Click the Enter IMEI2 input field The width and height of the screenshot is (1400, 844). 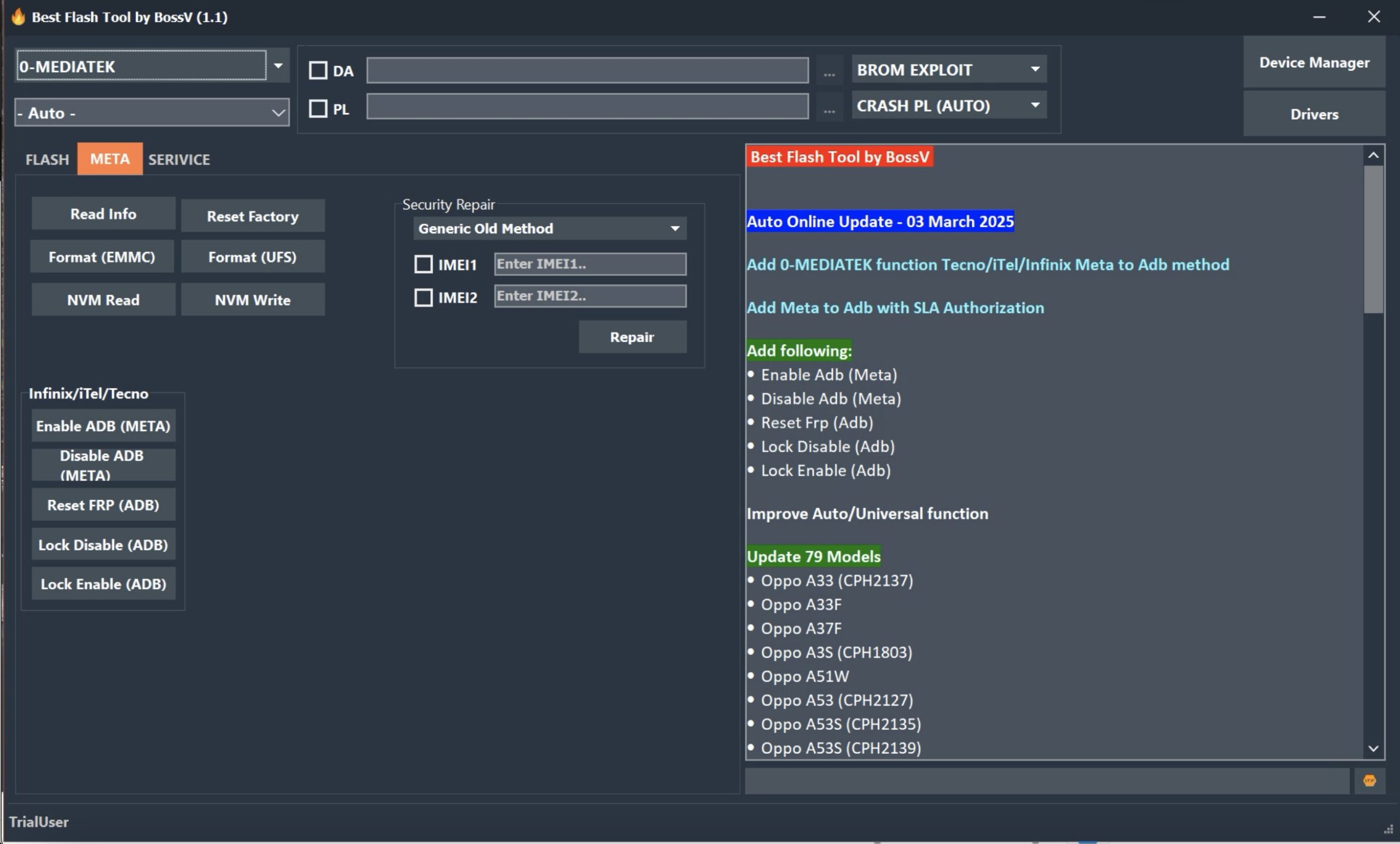tap(590, 296)
